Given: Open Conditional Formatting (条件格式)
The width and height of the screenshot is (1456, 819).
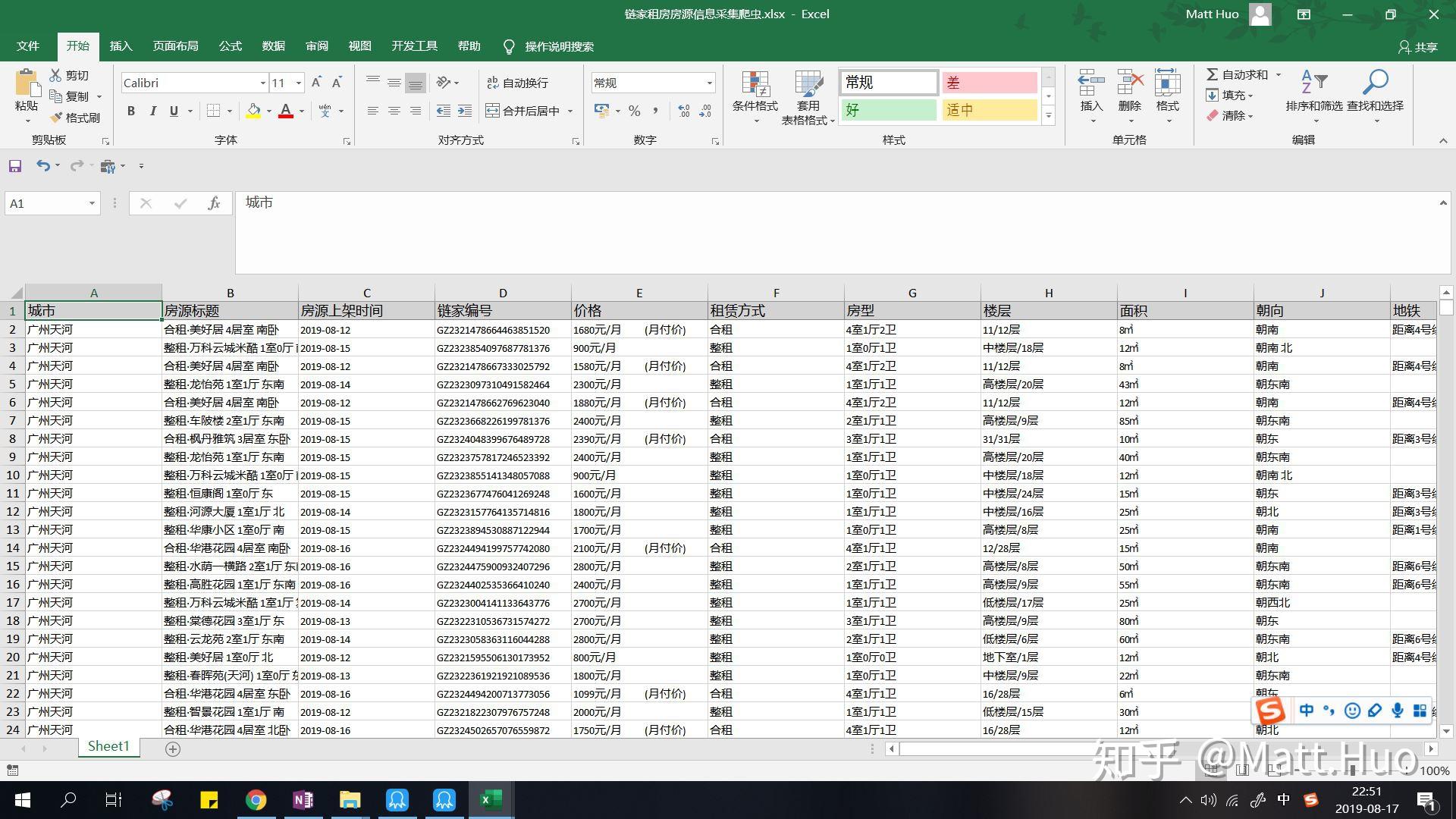Looking at the screenshot, I should click(x=755, y=97).
